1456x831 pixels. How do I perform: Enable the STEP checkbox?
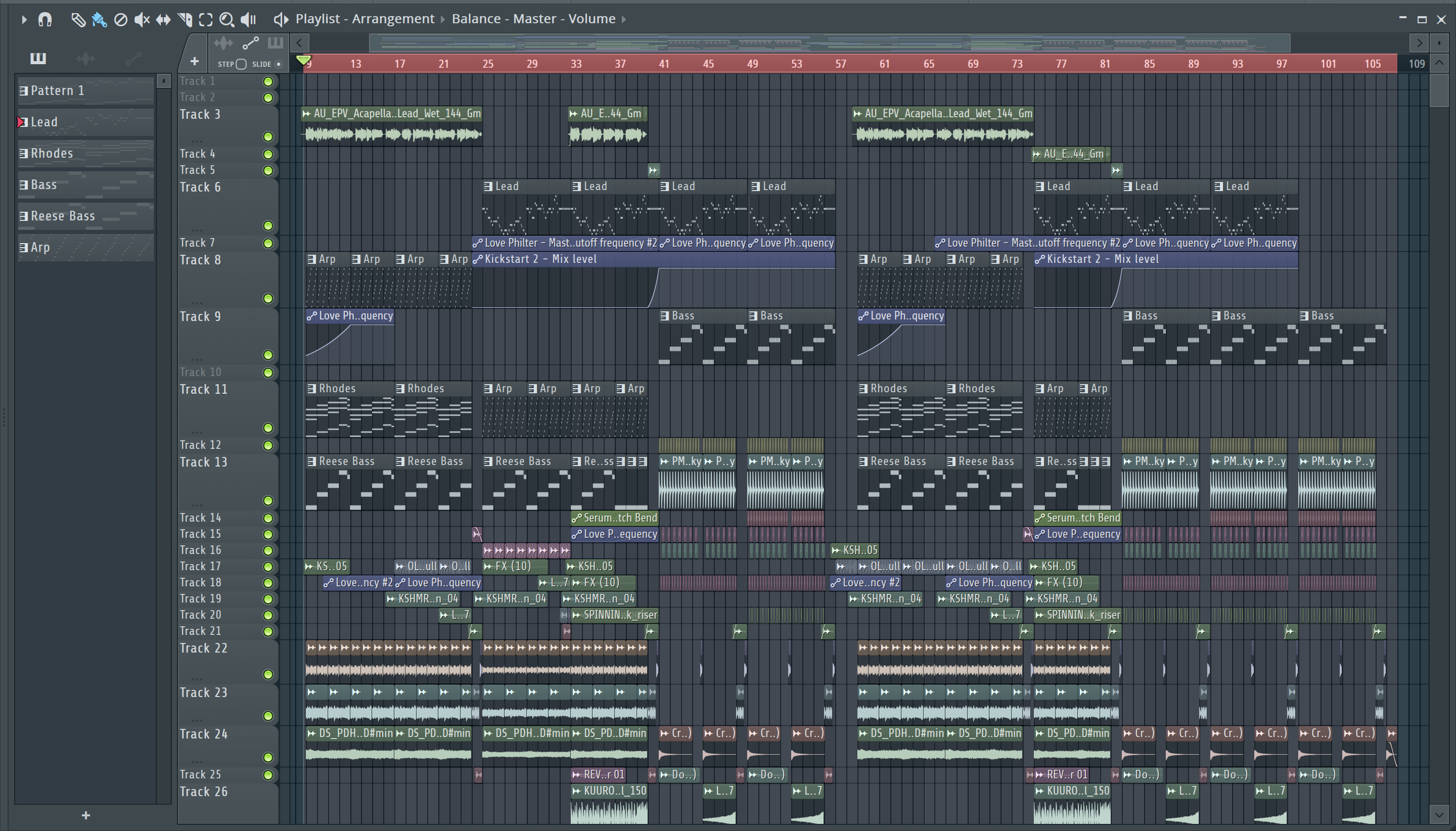[241, 64]
